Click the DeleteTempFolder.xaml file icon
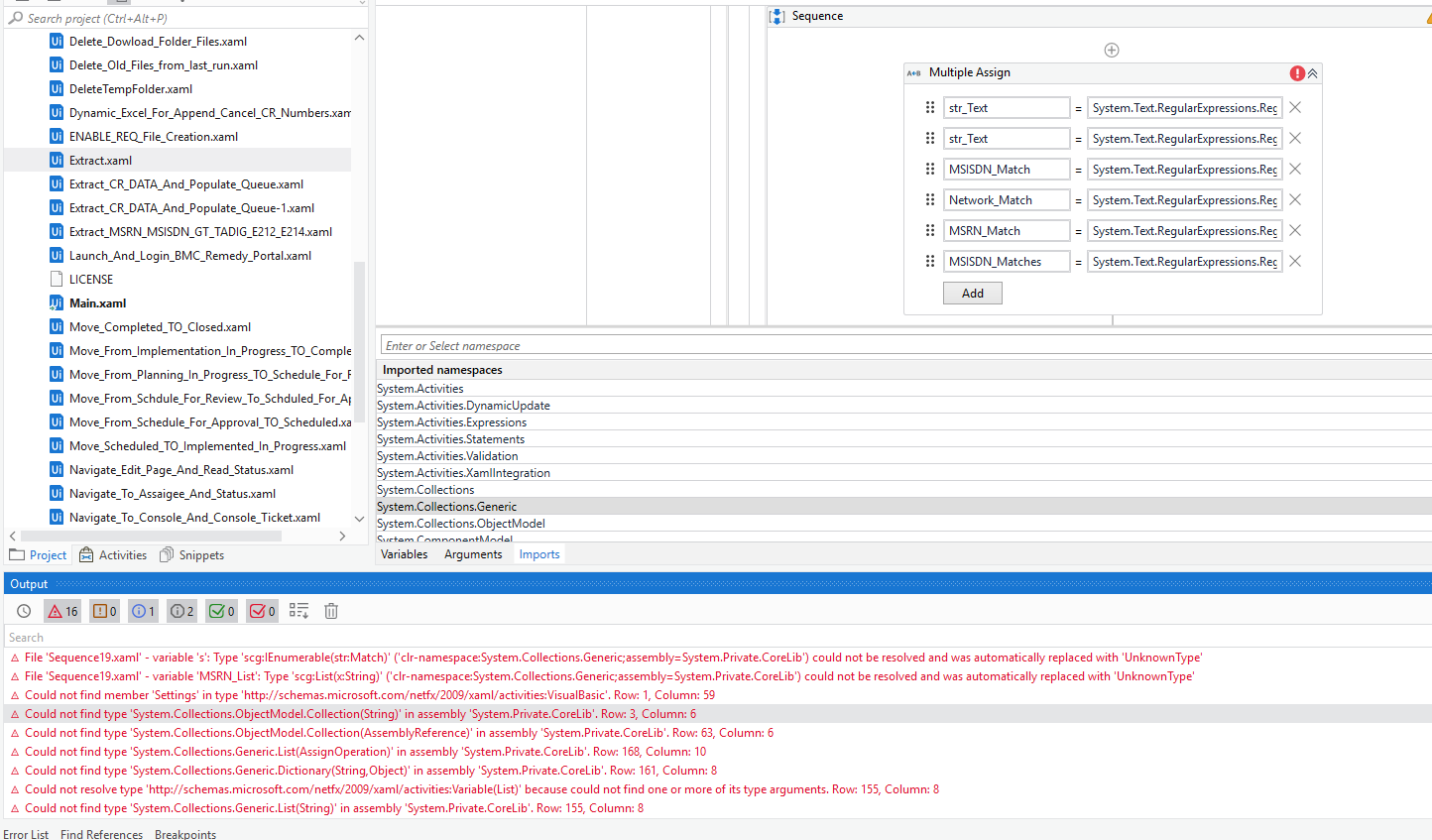The height and width of the screenshot is (840, 1432). (57, 89)
